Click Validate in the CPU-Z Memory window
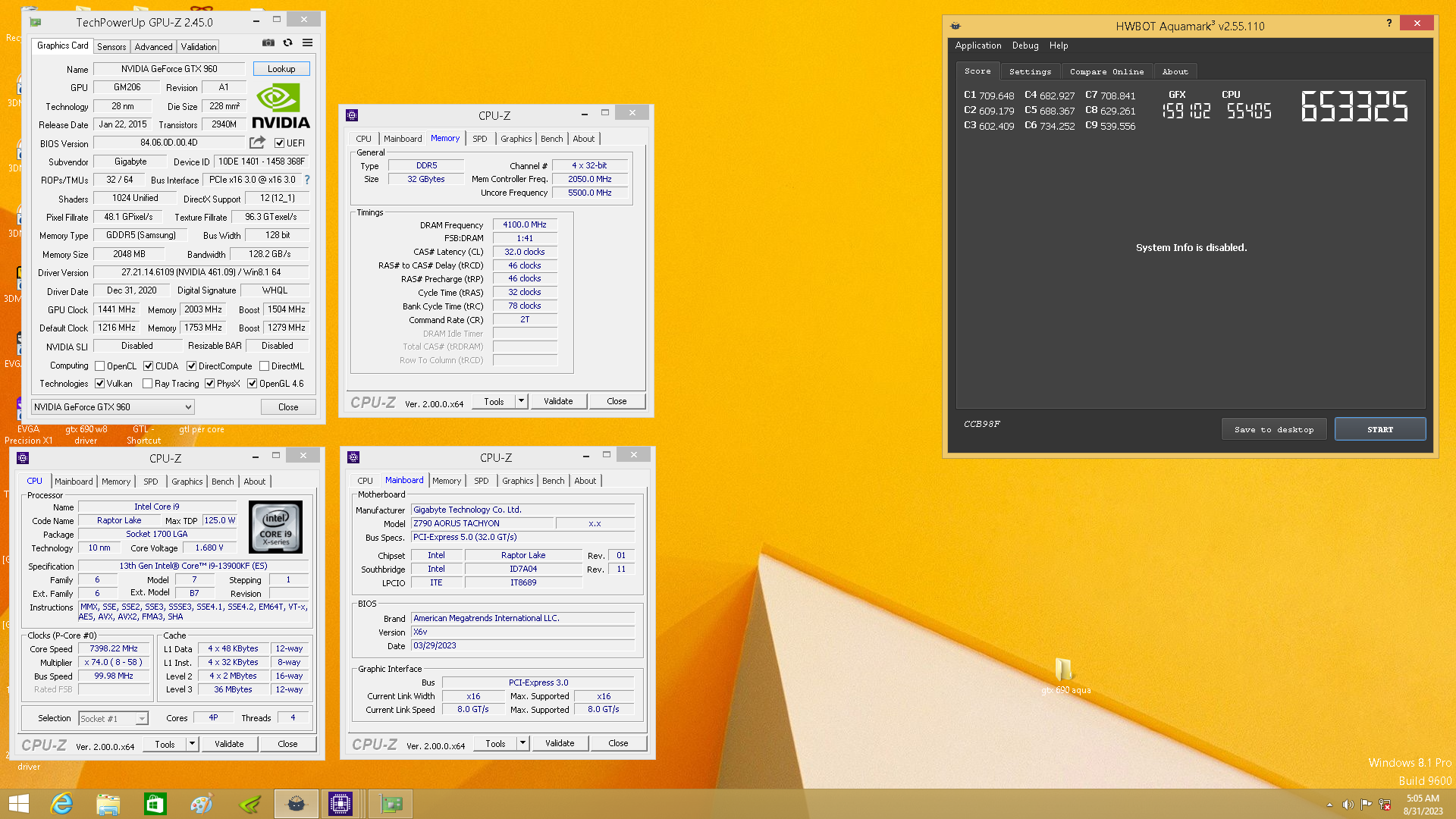Image resolution: width=1456 pixels, height=819 pixels. click(558, 401)
